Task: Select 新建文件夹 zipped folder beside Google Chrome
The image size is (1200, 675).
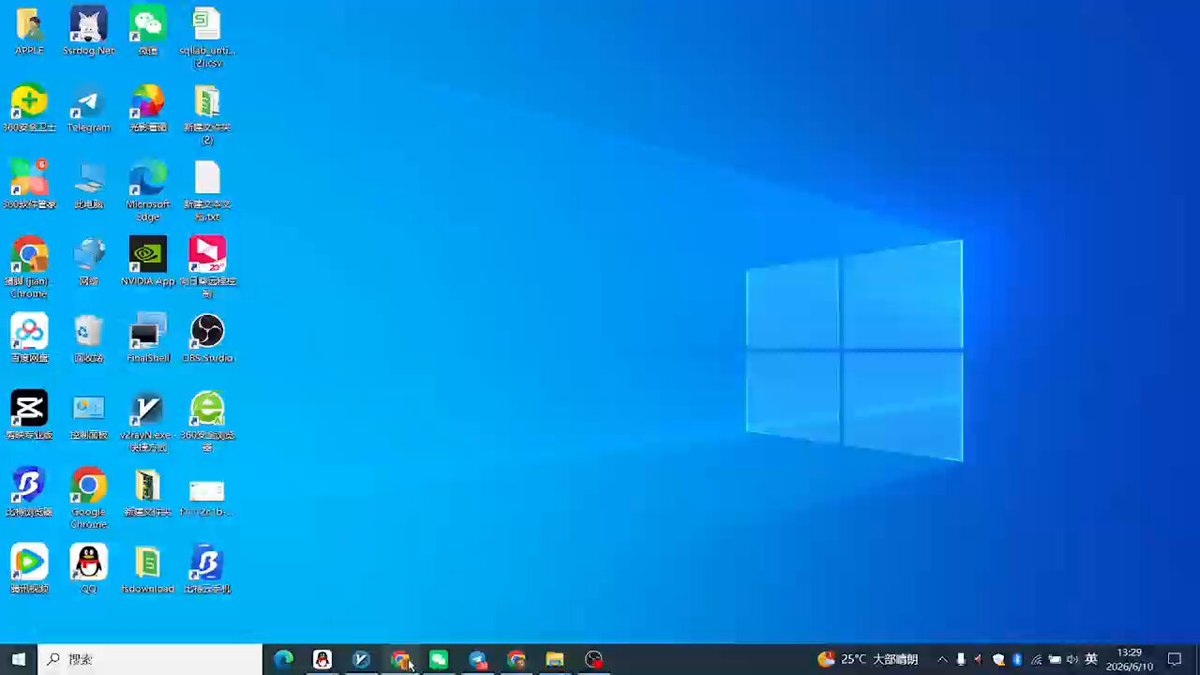Action: (x=148, y=491)
